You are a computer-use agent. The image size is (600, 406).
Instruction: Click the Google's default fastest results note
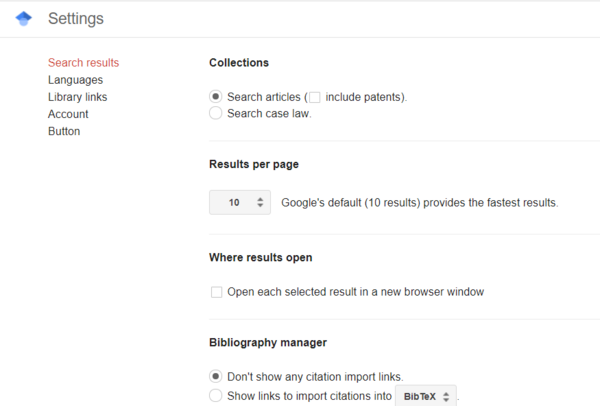click(x=420, y=203)
